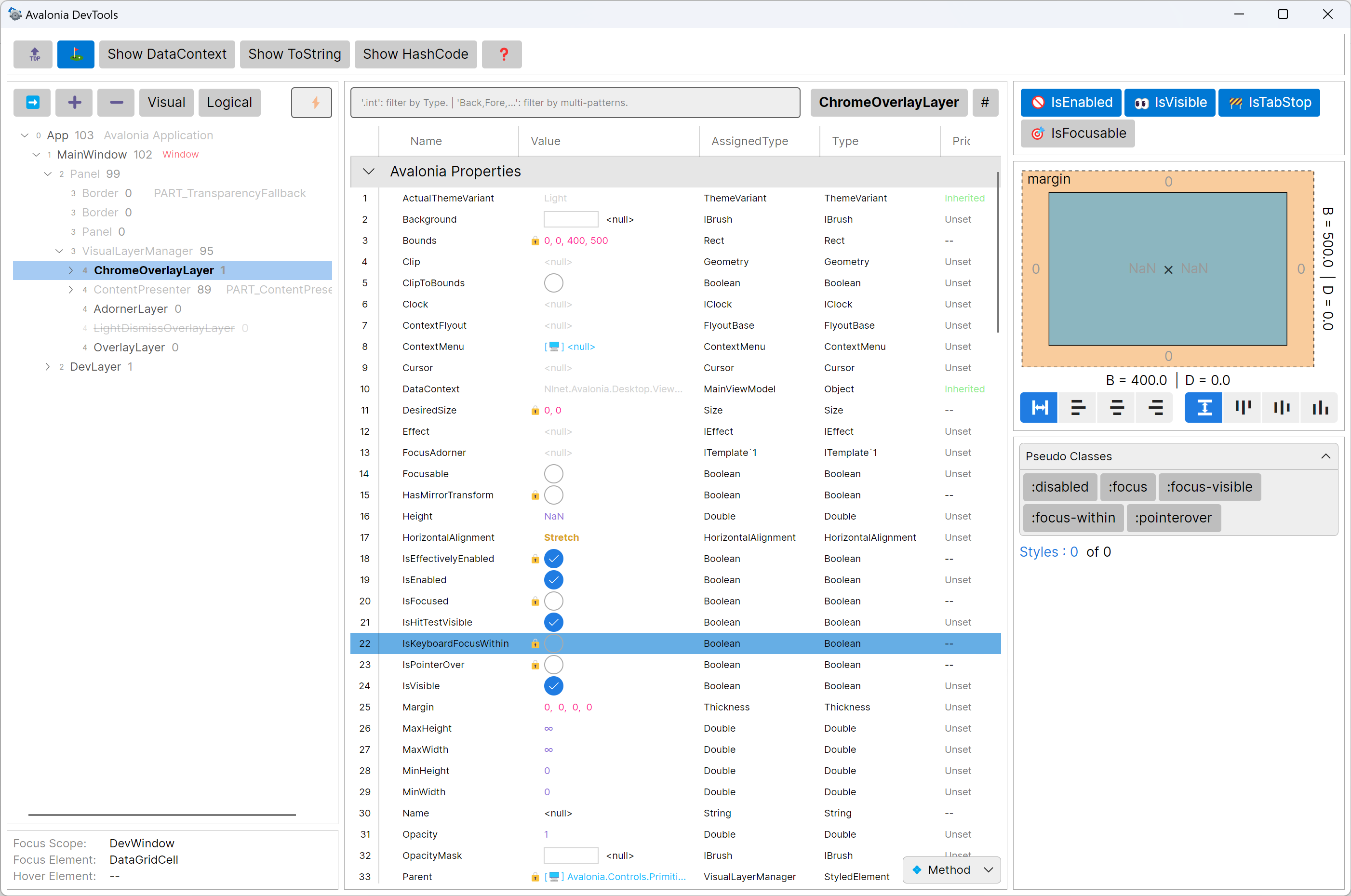This screenshot has height=896, width=1351.
Task: Select vertical top alignment icon
Action: 1243,407
